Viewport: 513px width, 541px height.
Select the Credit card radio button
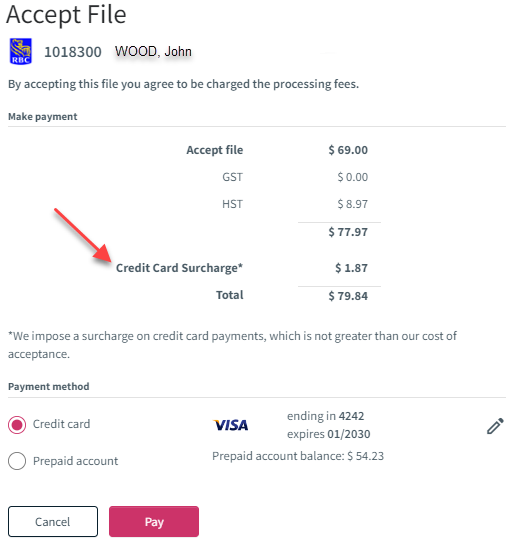click(x=17, y=424)
